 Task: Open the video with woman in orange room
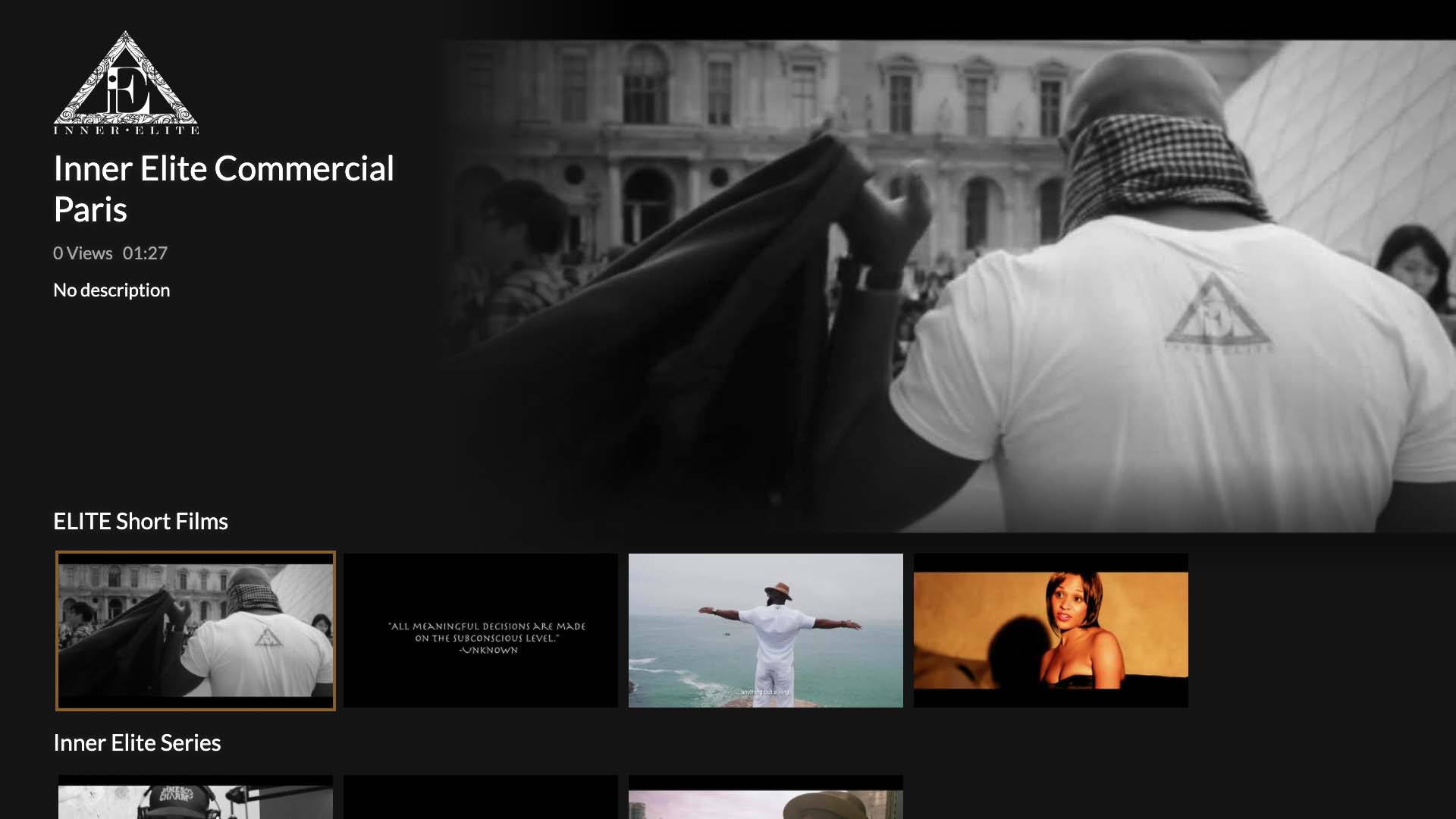pos(1051,631)
